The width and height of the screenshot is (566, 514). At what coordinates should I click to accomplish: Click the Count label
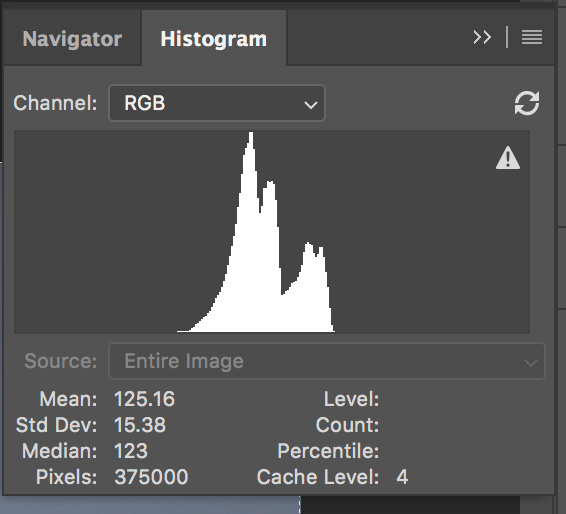[347, 425]
